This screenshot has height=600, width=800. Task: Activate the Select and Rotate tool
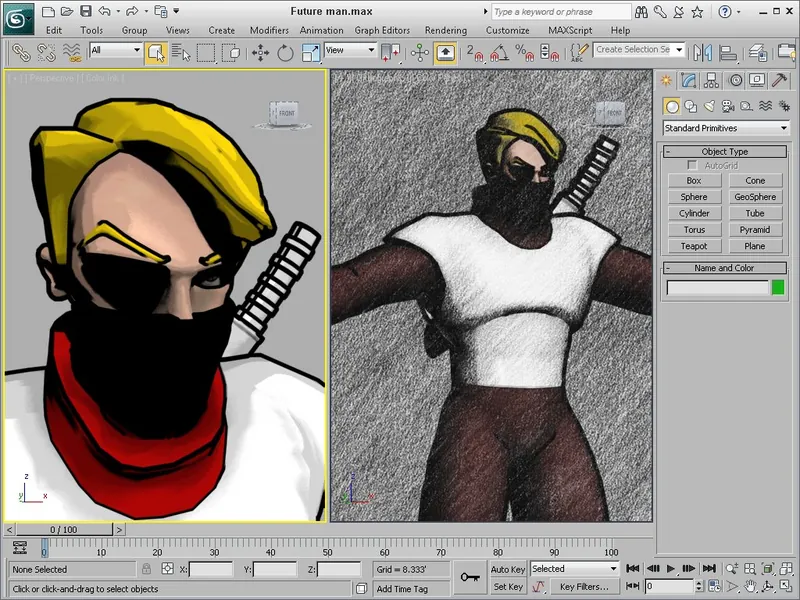[x=285, y=52]
